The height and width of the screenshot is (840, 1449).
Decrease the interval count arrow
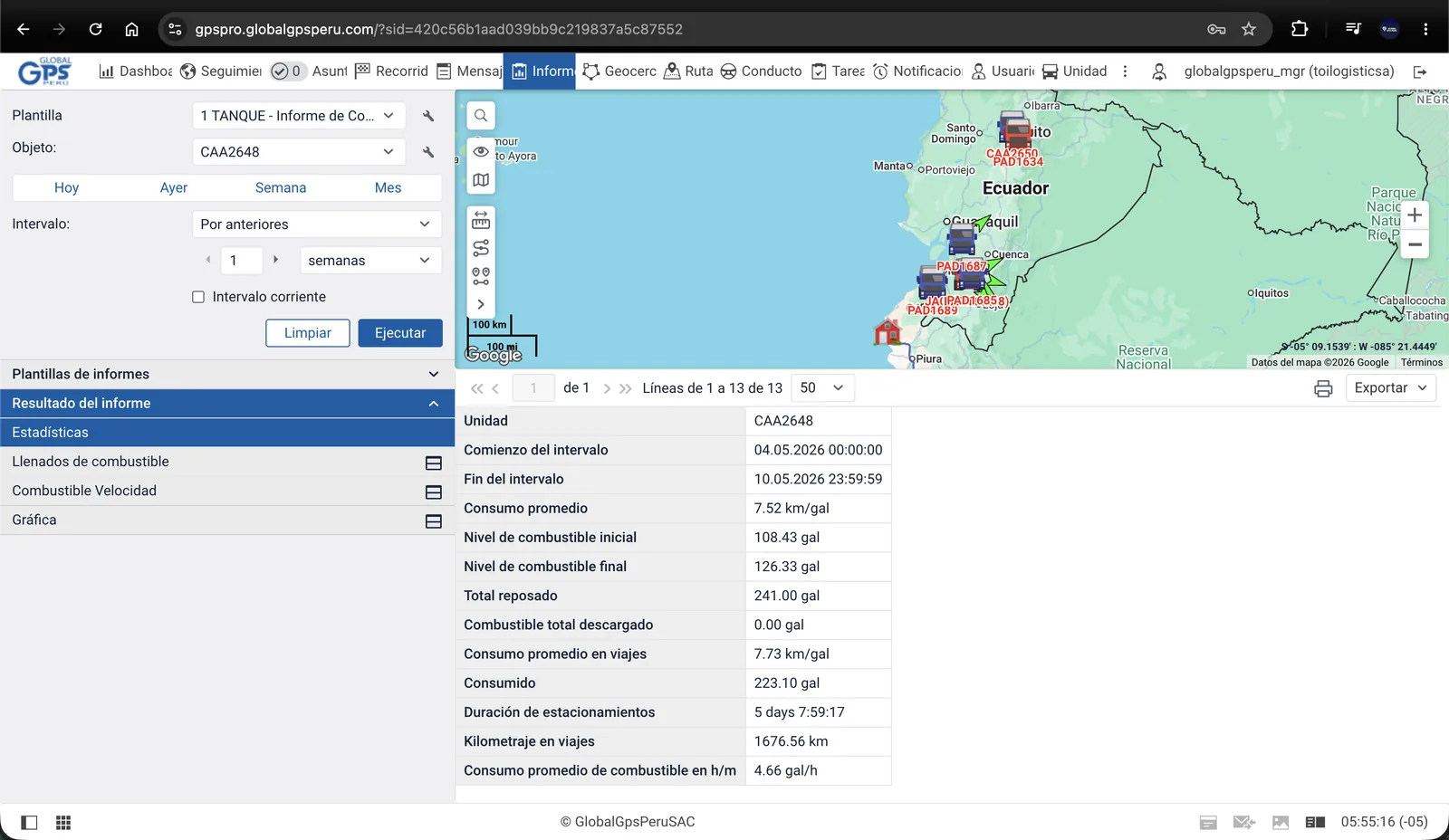tap(208, 260)
